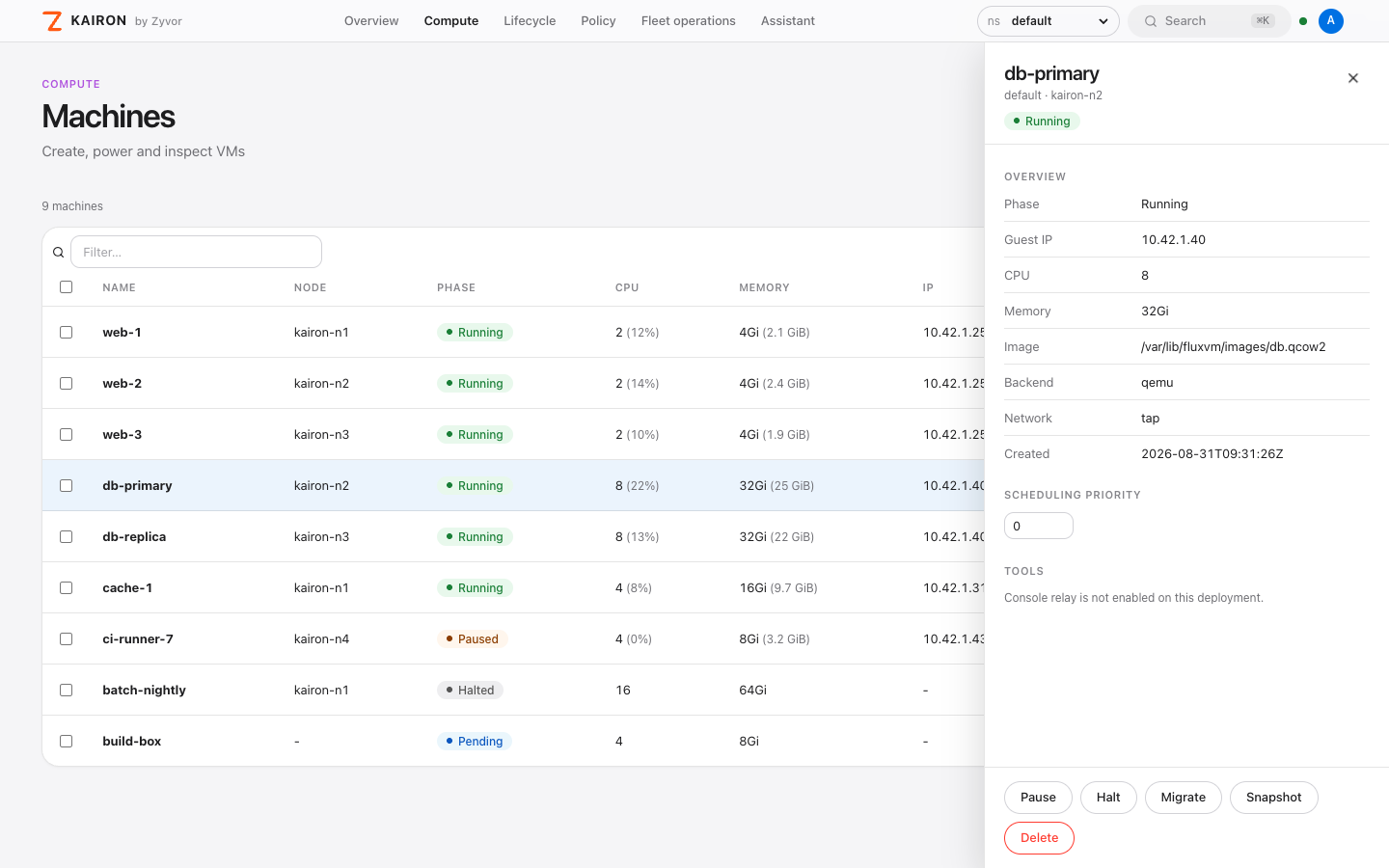The image size is (1389, 868).
Task: Open the cache-1 machine row
Action: coord(513,588)
